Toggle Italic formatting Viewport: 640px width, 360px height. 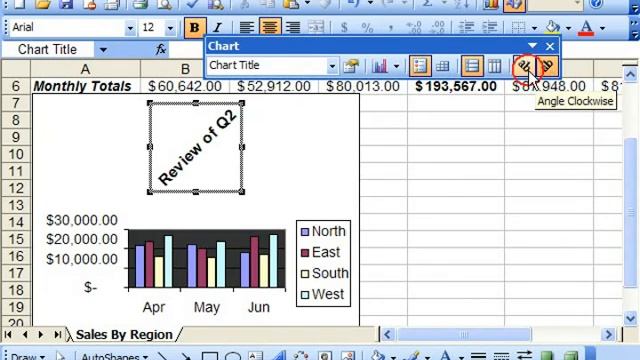coord(217,27)
